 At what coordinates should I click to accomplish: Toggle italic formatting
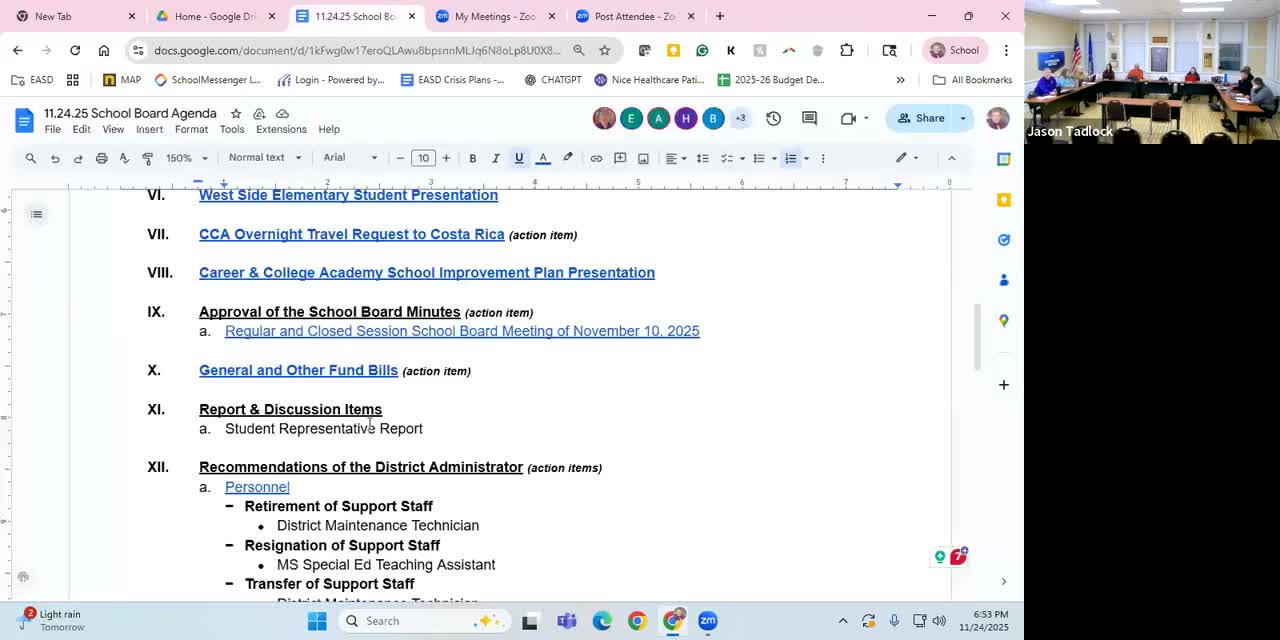pos(495,158)
